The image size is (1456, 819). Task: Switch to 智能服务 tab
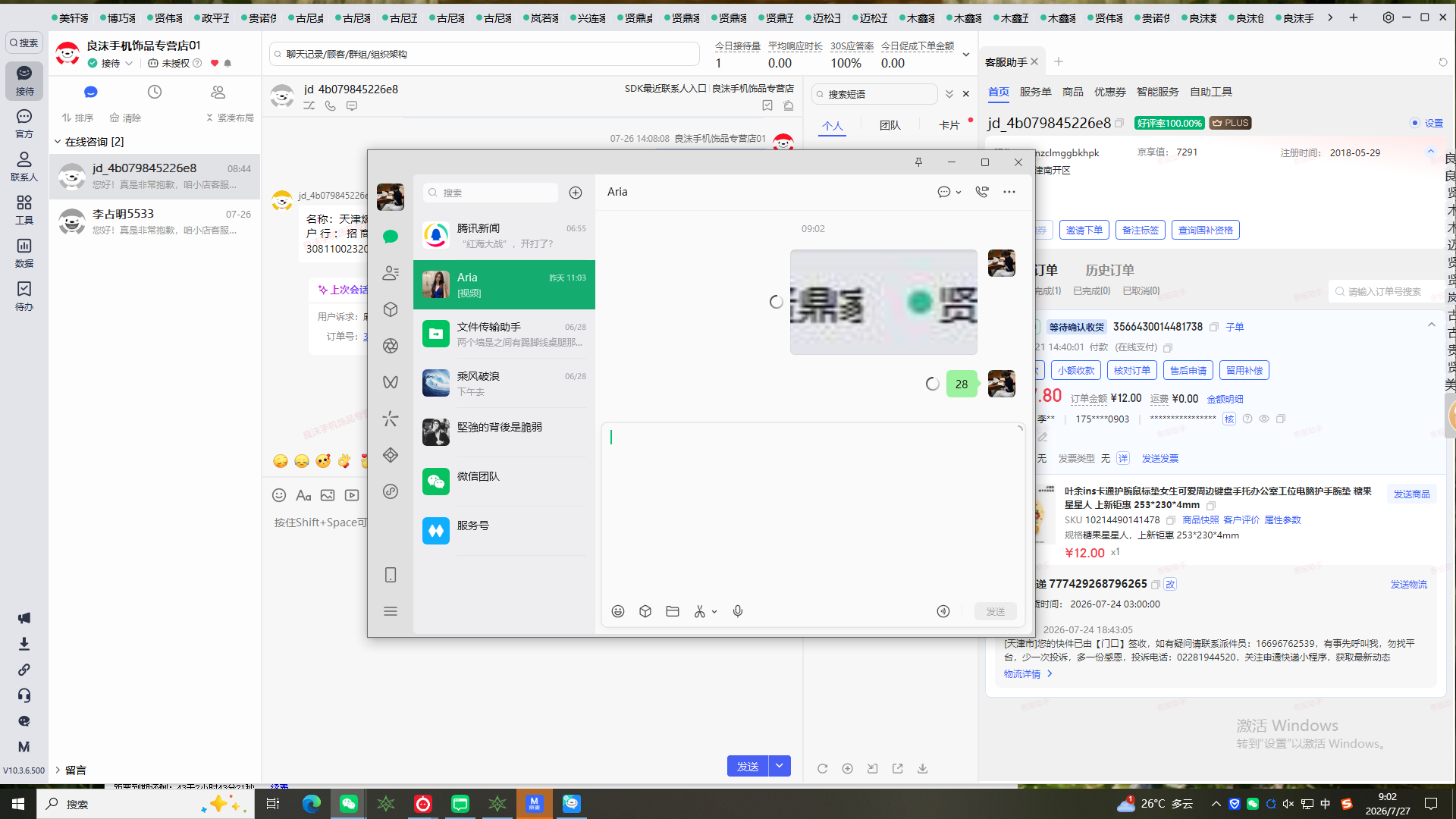tap(1158, 92)
